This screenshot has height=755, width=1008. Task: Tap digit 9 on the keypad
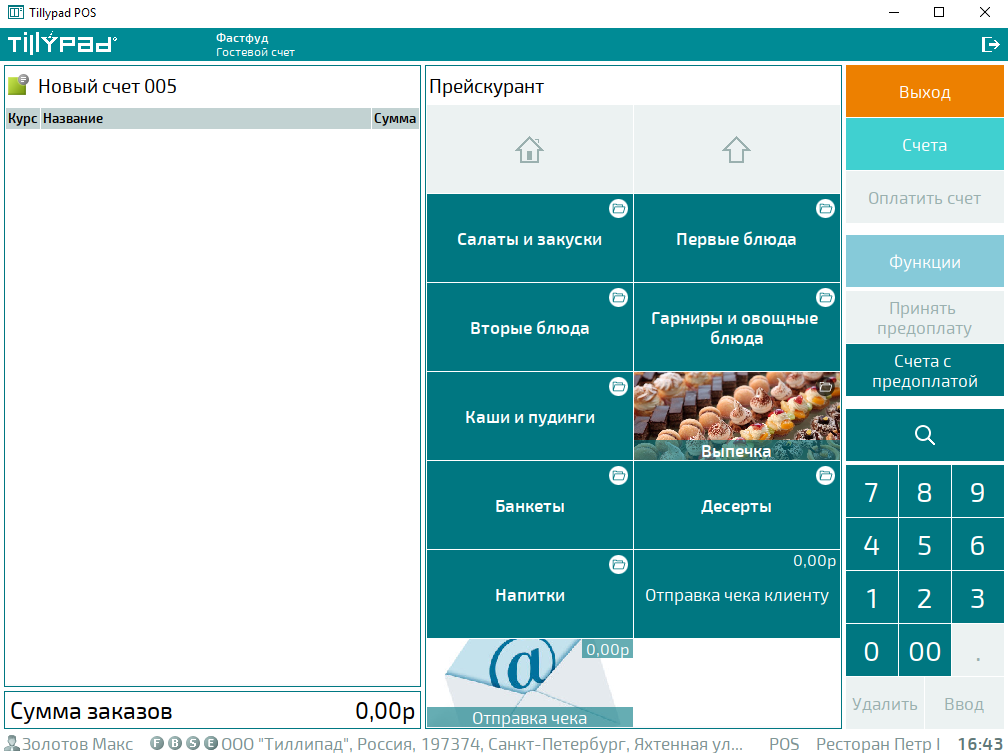[x=977, y=492]
